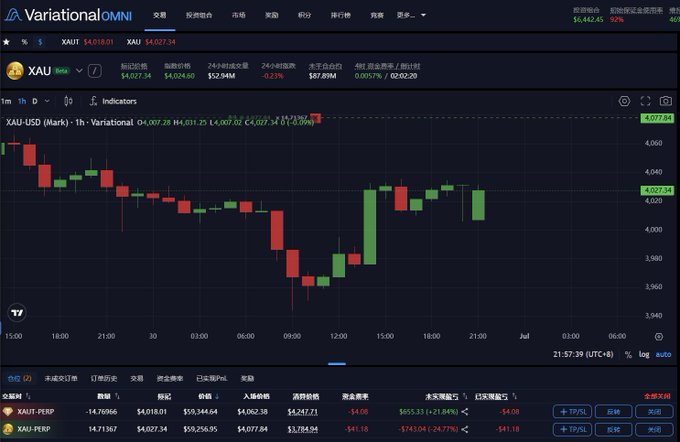
Task: Click the TradingView logo on chart
Action: [x=17, y=313]
